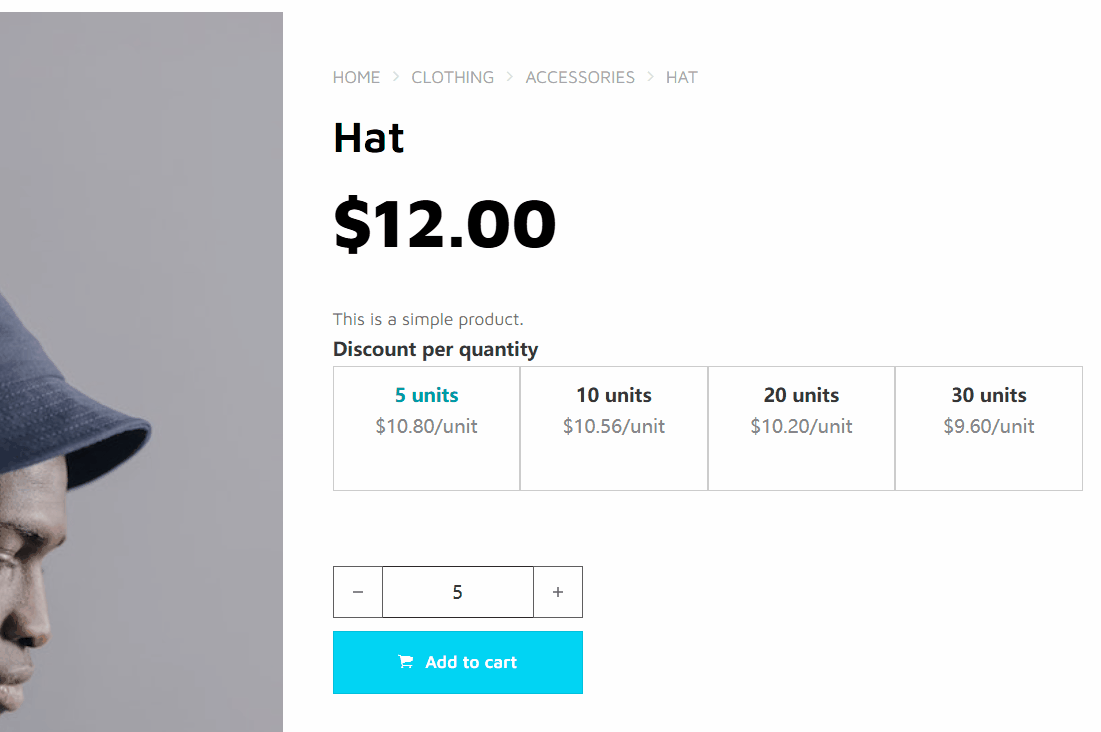Click the chevron before Hat breadcrumb
The width and height of the screenshot is (1101, 732).
(651, 77)
